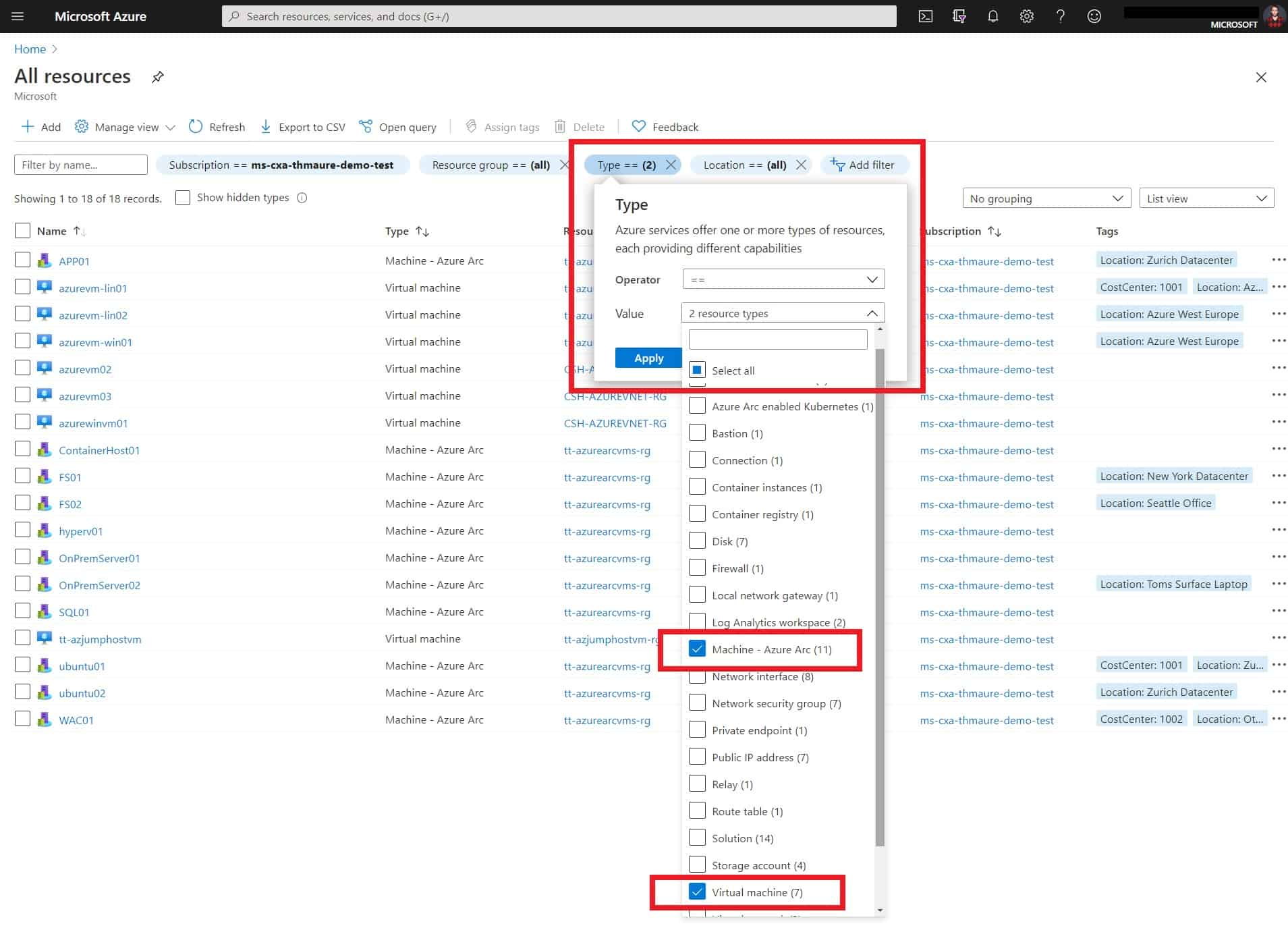Viewport: 1288px width, 928px height.
Task: Click Apply in Type filter
Action: pos(648,358)
